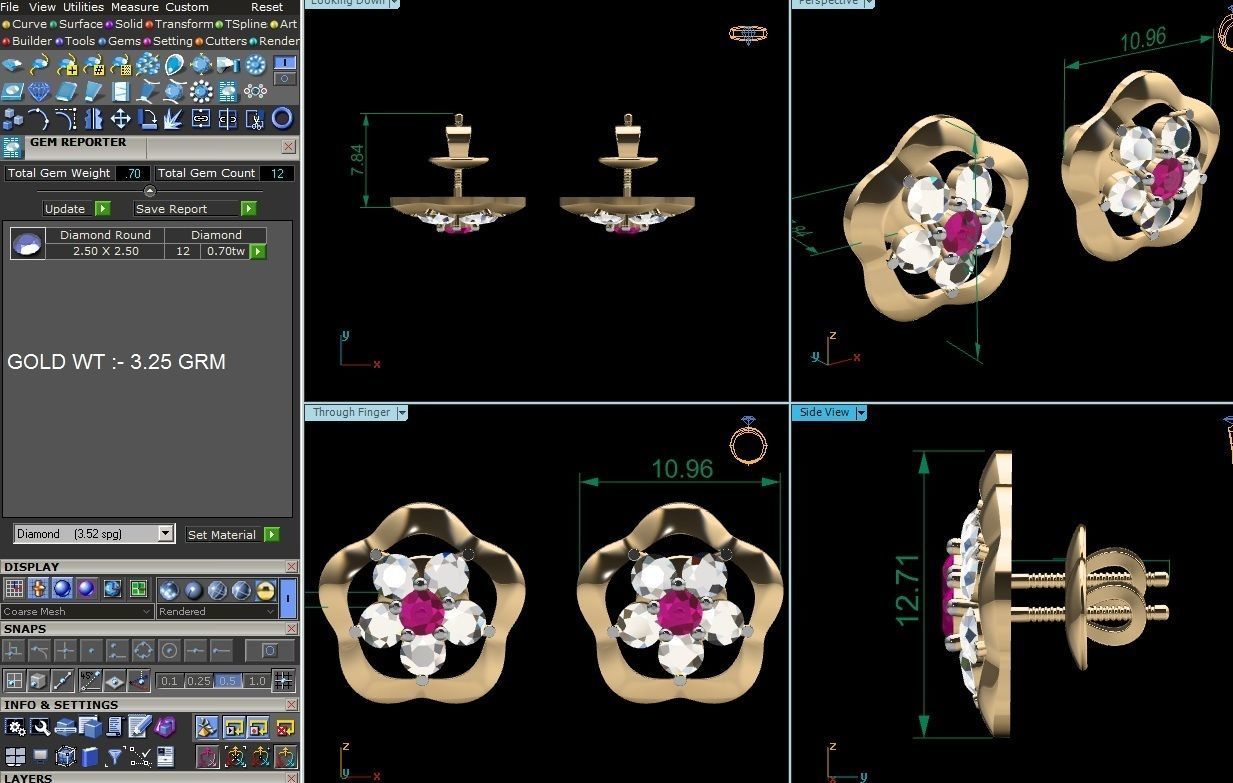Select the arc curve tool
Image resolution: width=1233 pixels, height=783 pixels.
(x=39, y=120)
